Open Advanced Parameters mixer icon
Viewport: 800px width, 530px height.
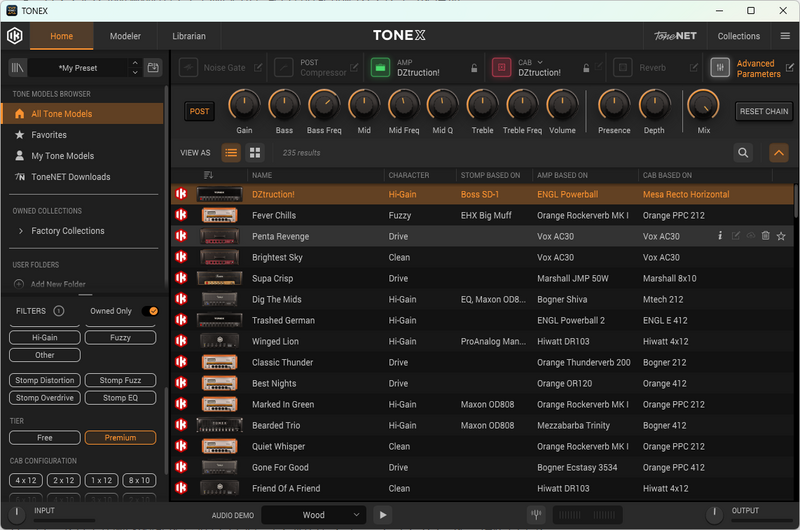point(720,67)
